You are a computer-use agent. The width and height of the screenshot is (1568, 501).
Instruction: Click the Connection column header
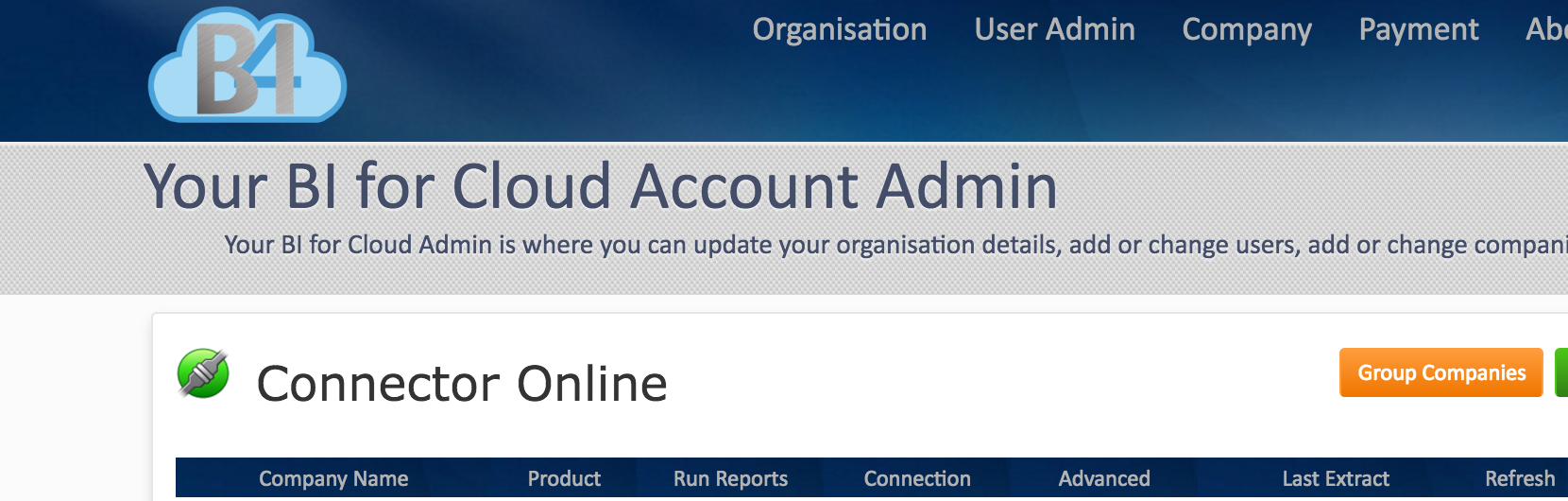(917, 479)
